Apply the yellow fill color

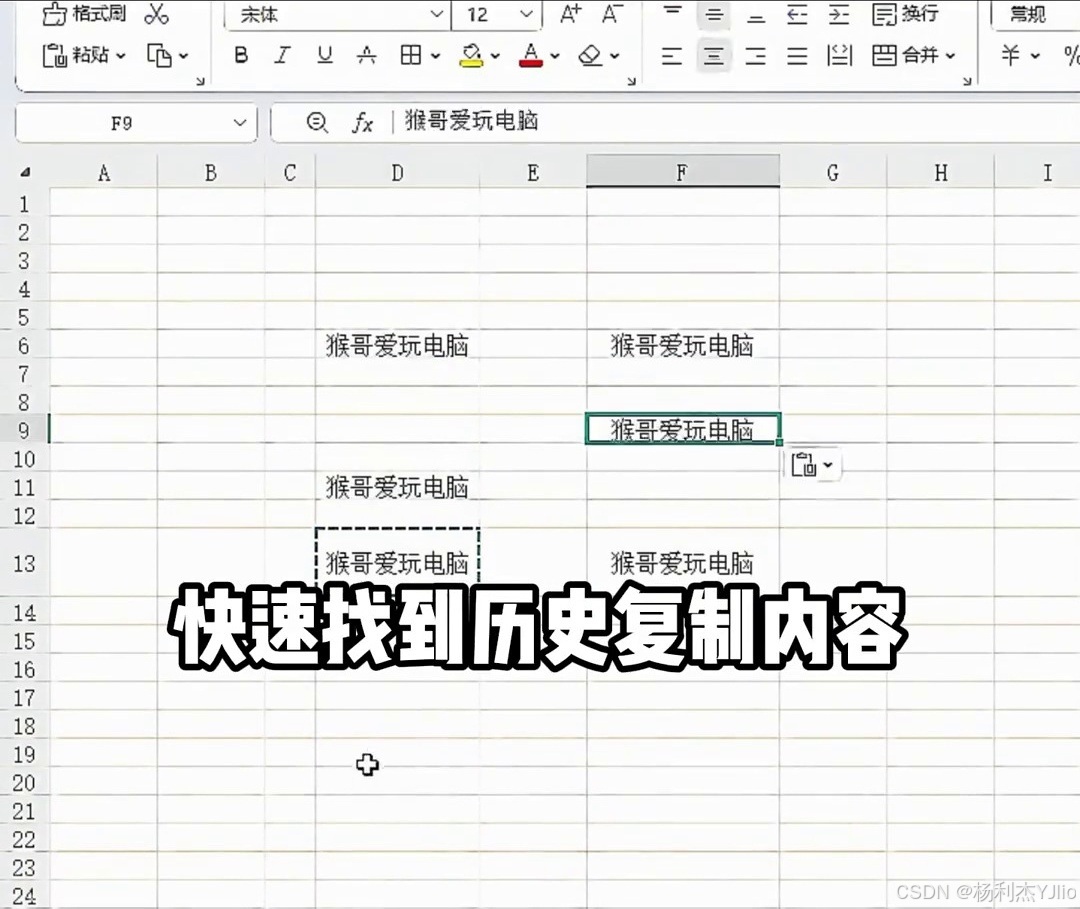(471, 56)
